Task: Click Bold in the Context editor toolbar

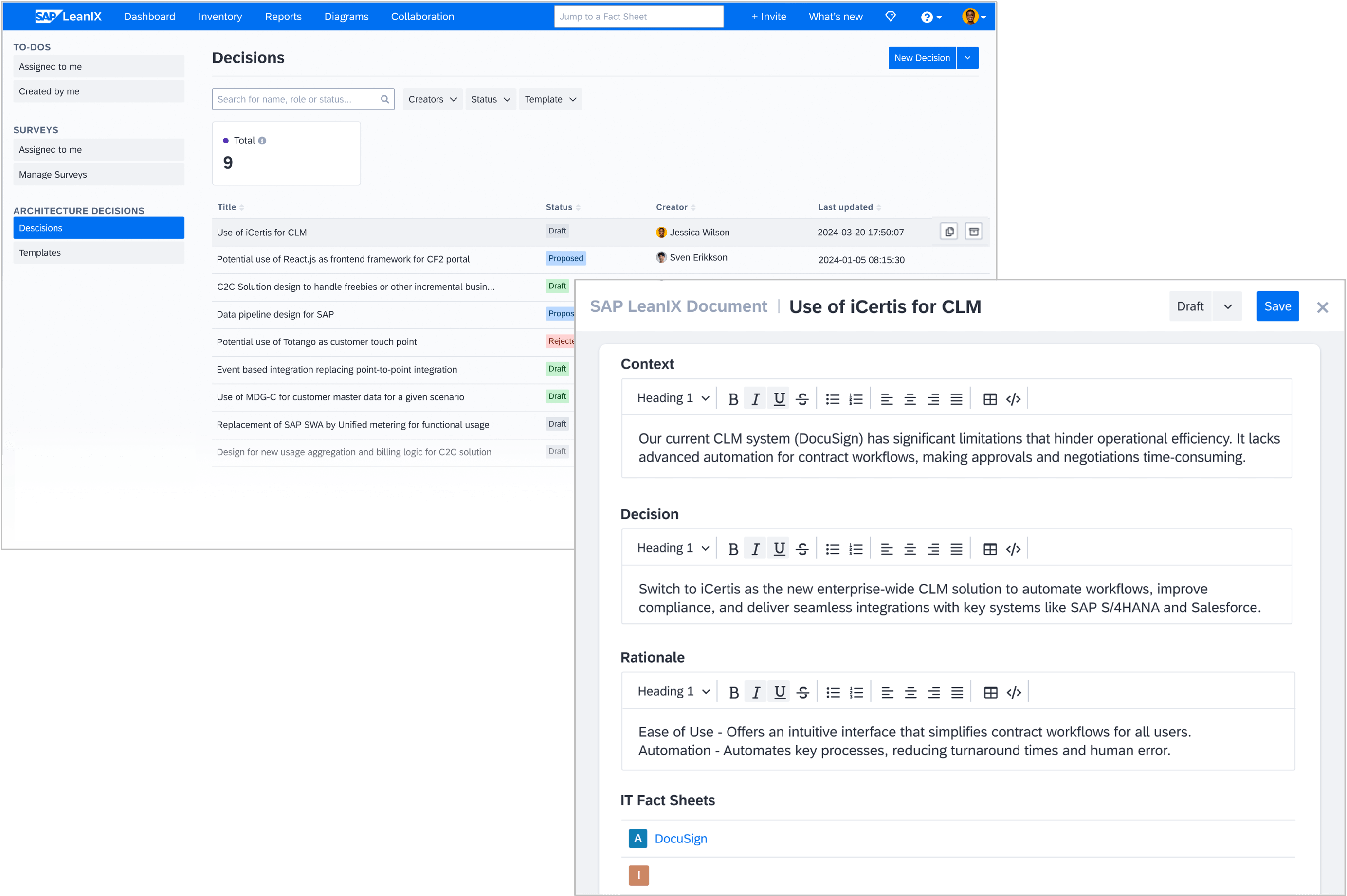Action: (x=733, y=399)
